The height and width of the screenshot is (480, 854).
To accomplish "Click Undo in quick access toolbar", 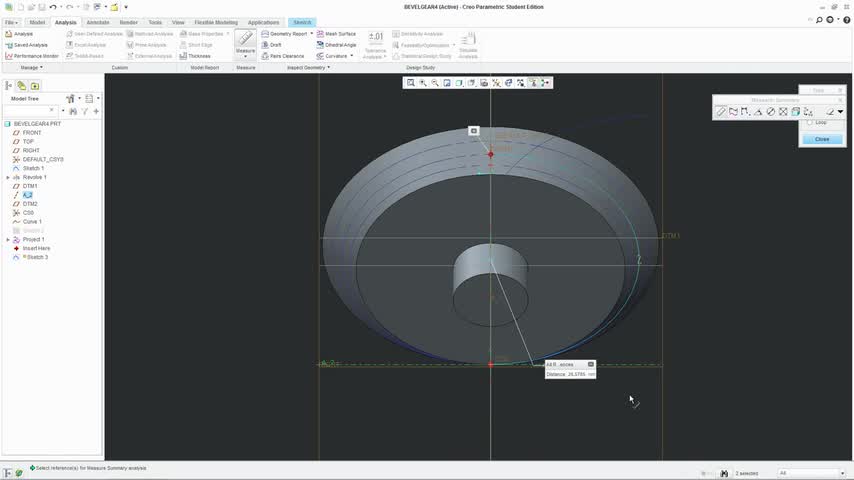I will pyautogui.click(x=53, y=7).
